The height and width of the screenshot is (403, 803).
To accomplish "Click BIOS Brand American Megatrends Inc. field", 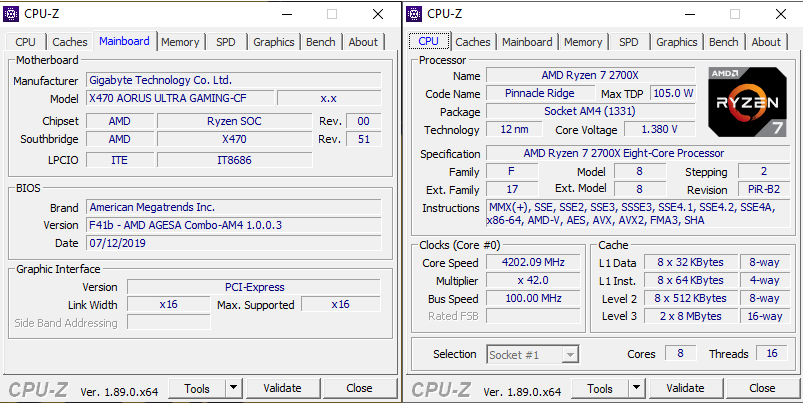I will coord(234,207).
